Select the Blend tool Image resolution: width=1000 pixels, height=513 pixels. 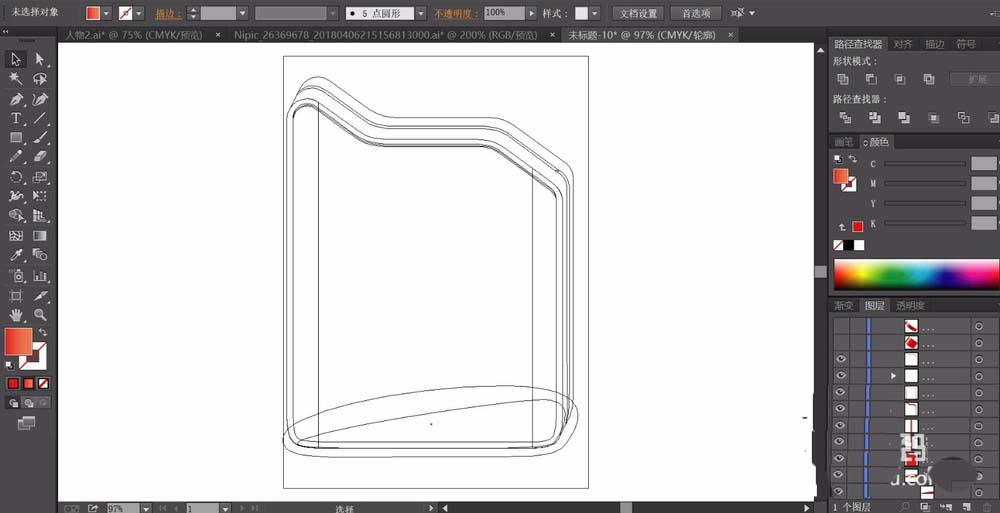tap(40, 255)
